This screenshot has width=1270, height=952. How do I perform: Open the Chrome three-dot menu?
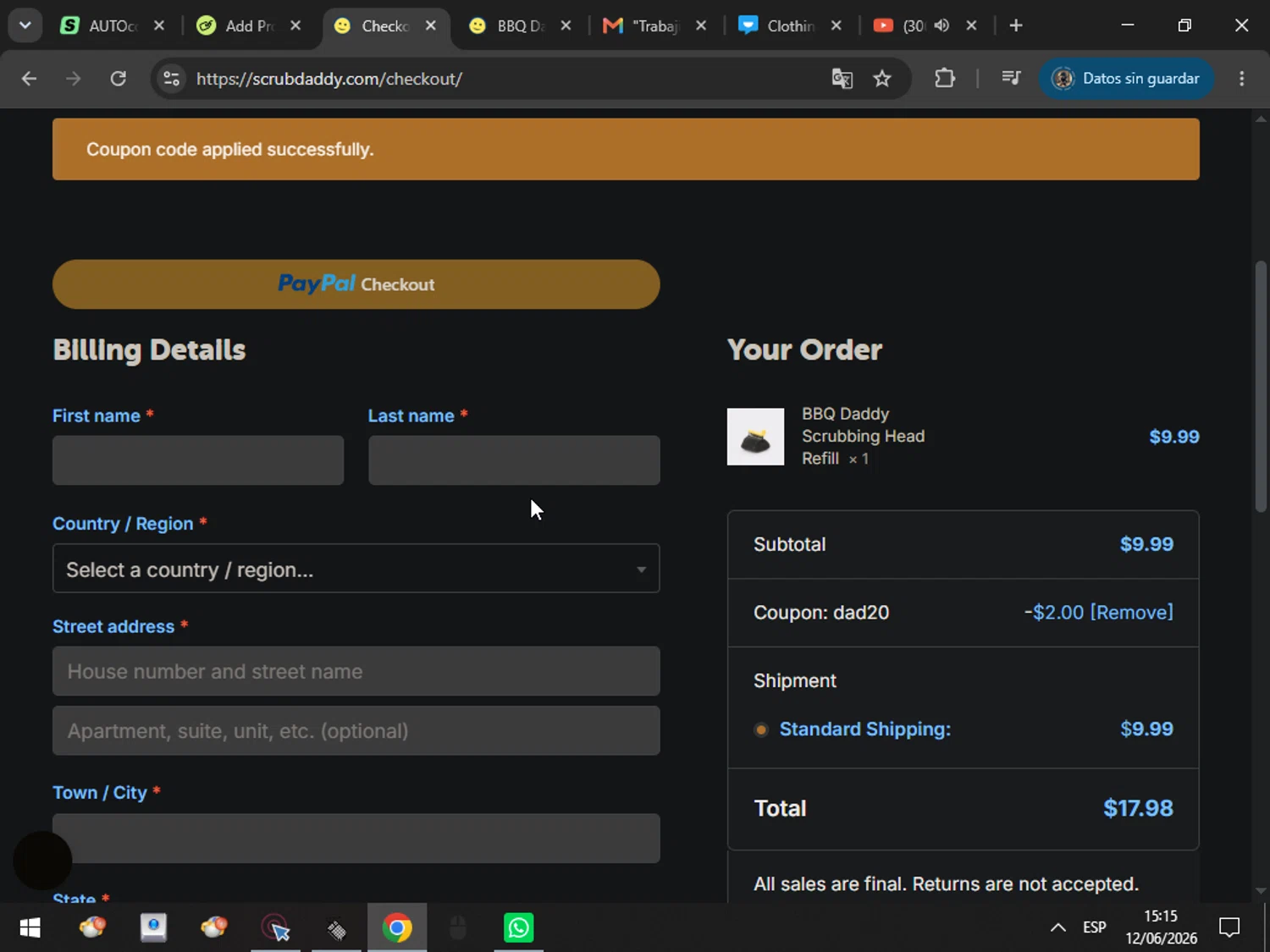point(1242,79)
